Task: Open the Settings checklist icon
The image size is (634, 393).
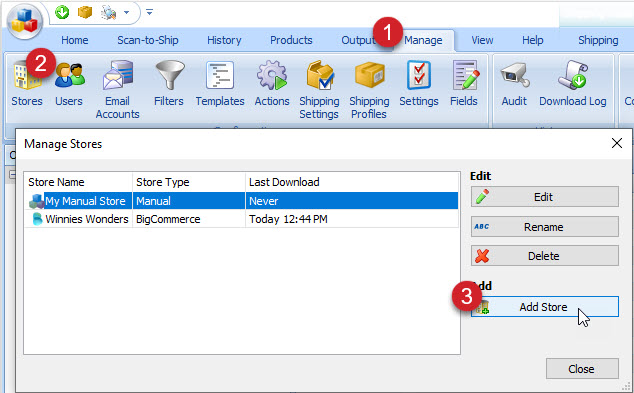Action: tap(419, 84)
